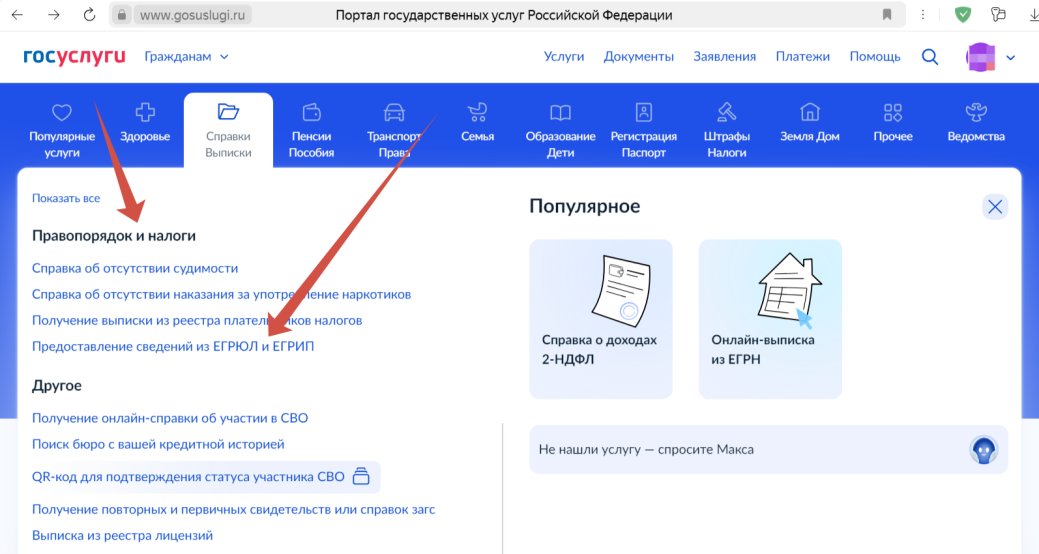
Task: Open the Онлайн-выписка из ЕГРН card
Action: pyautogui.click(x=769, y=318)
